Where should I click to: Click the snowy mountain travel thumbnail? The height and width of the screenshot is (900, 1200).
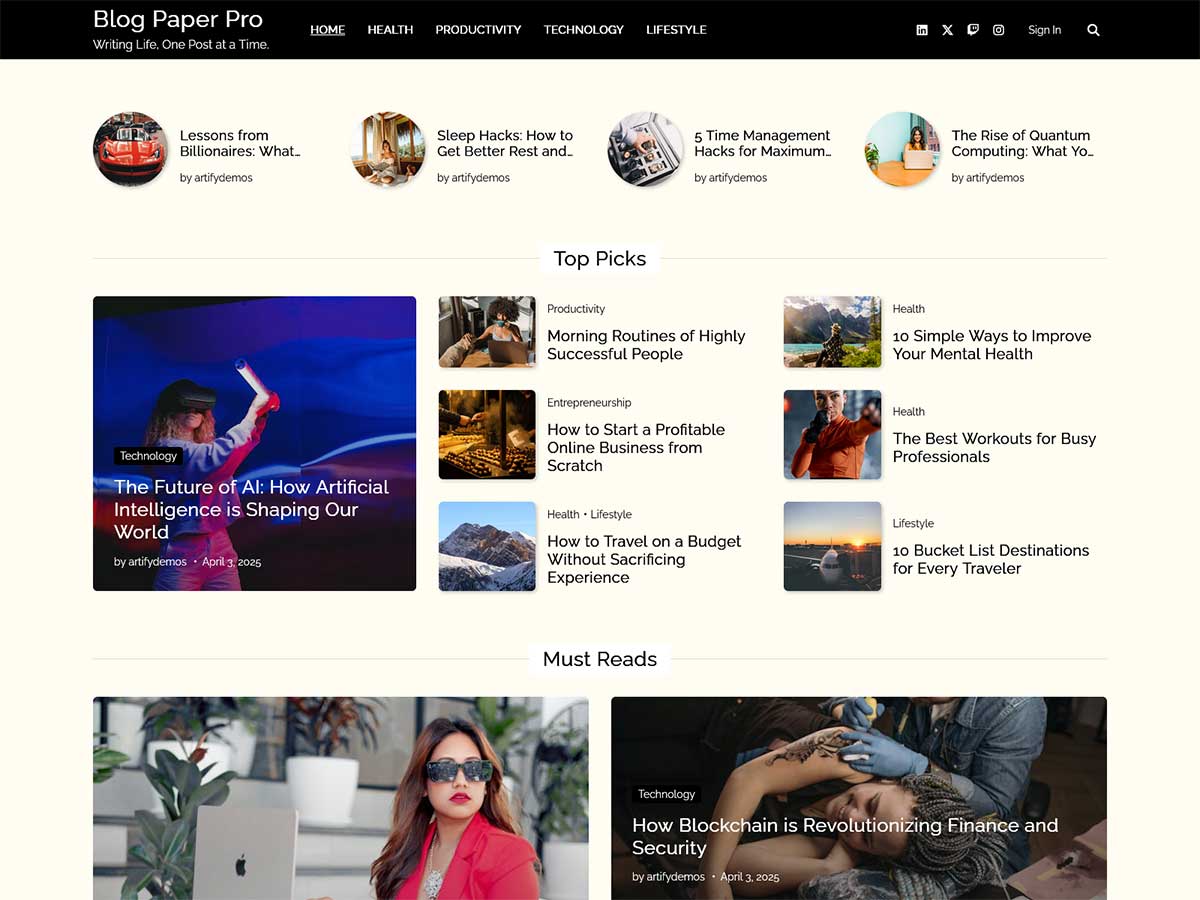click(487, 546)
